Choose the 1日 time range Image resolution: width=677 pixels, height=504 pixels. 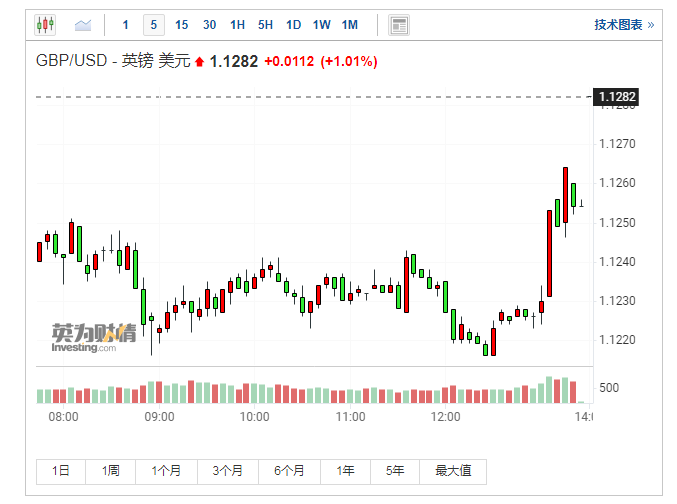pyautogui.click(x=61, y=471)
